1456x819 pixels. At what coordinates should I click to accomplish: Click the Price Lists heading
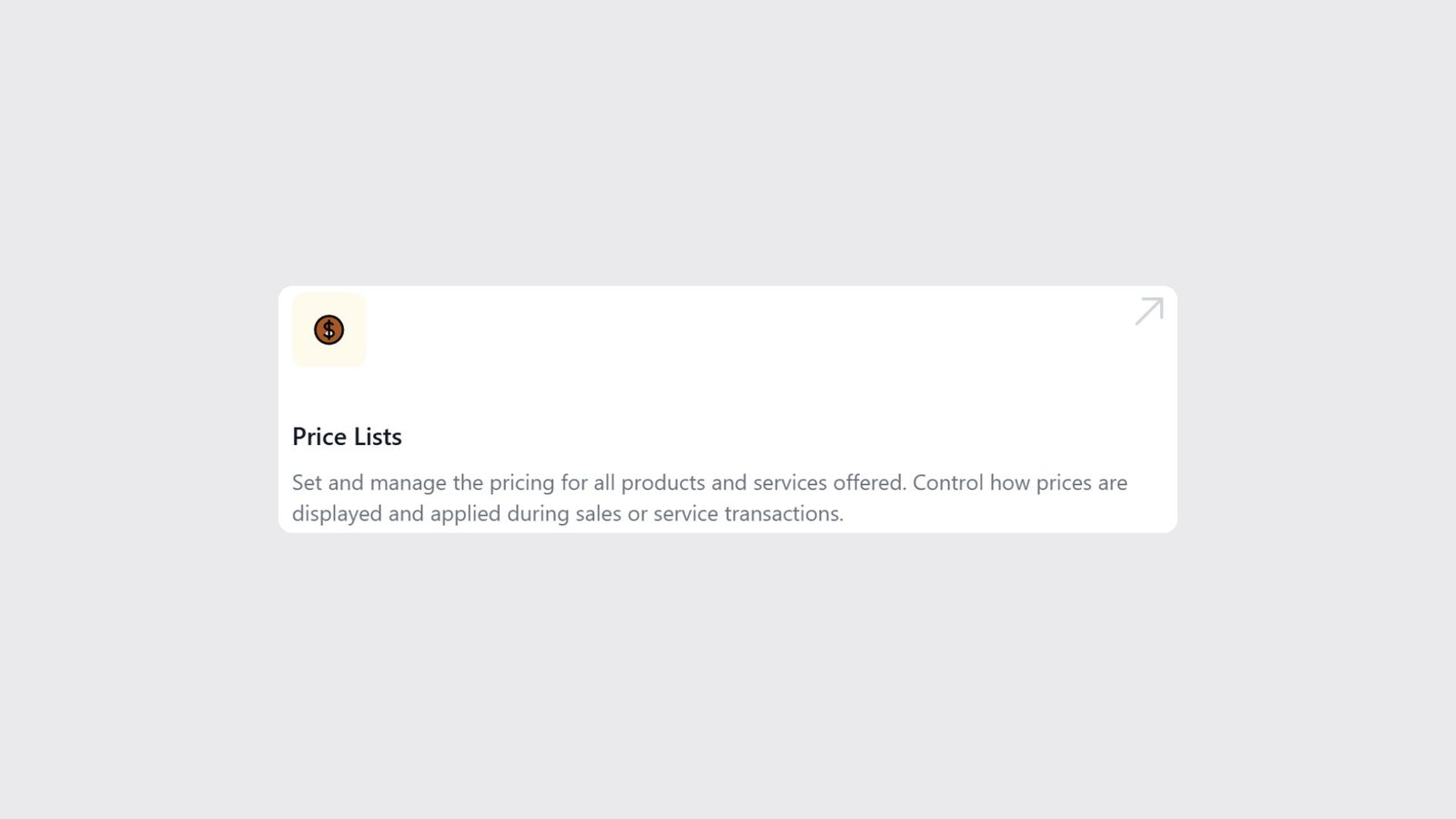(347, 437)
